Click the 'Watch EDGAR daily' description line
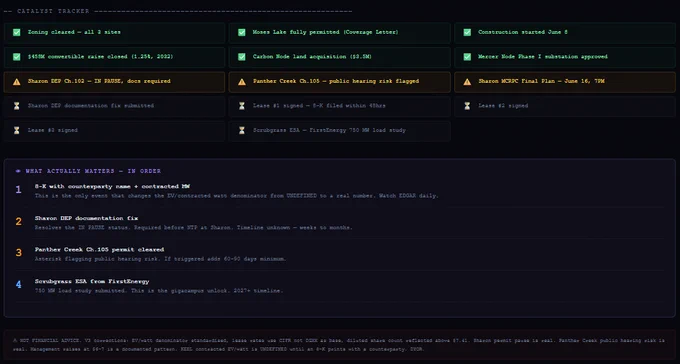 tap(237, 196)
